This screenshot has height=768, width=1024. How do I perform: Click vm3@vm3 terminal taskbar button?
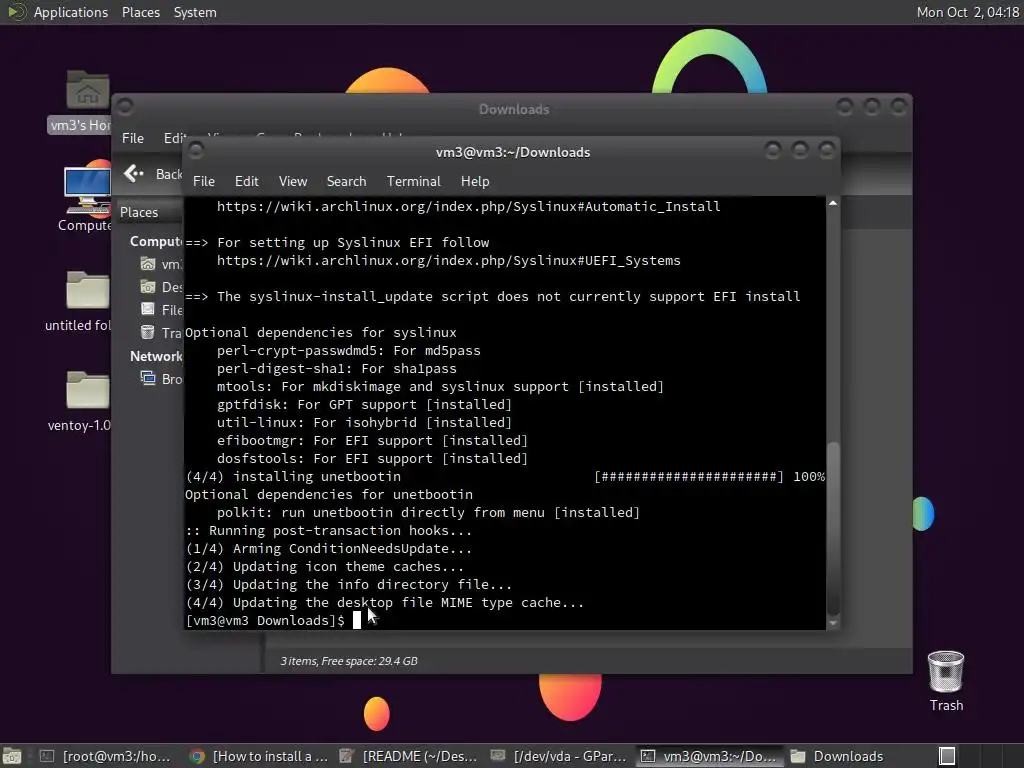pos(709,756)
